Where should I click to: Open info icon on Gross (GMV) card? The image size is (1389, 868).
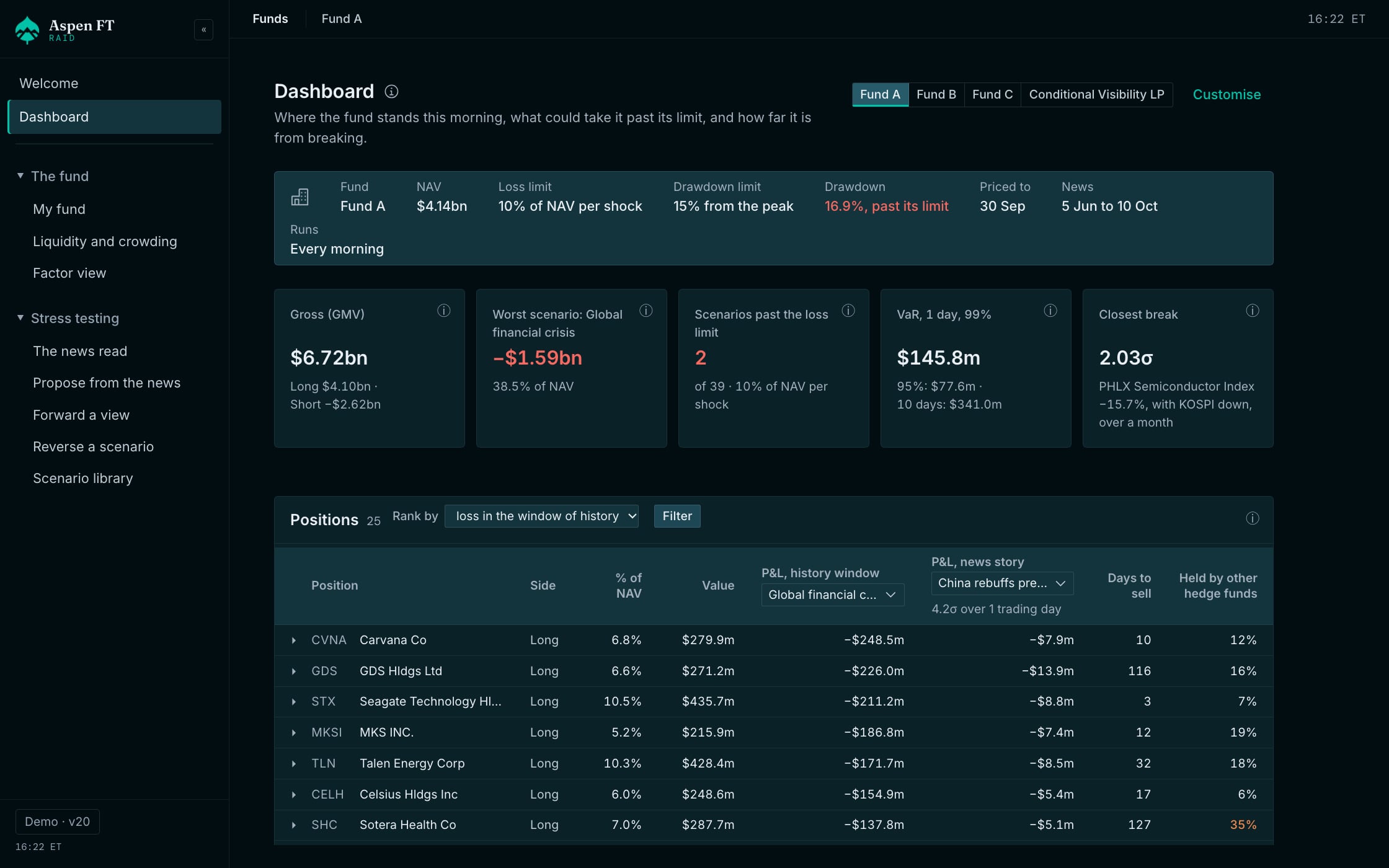click(444, 311)
